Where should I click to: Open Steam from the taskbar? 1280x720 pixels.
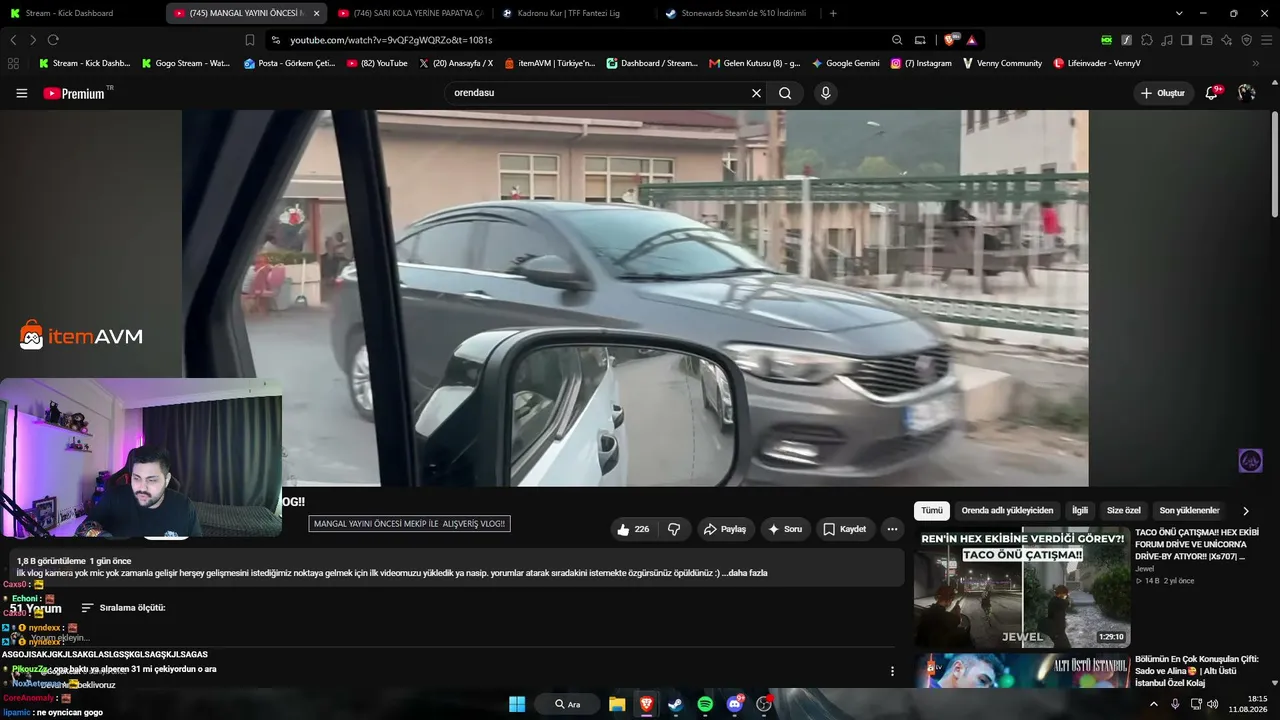pyautogui.click(x=675, y=704)
